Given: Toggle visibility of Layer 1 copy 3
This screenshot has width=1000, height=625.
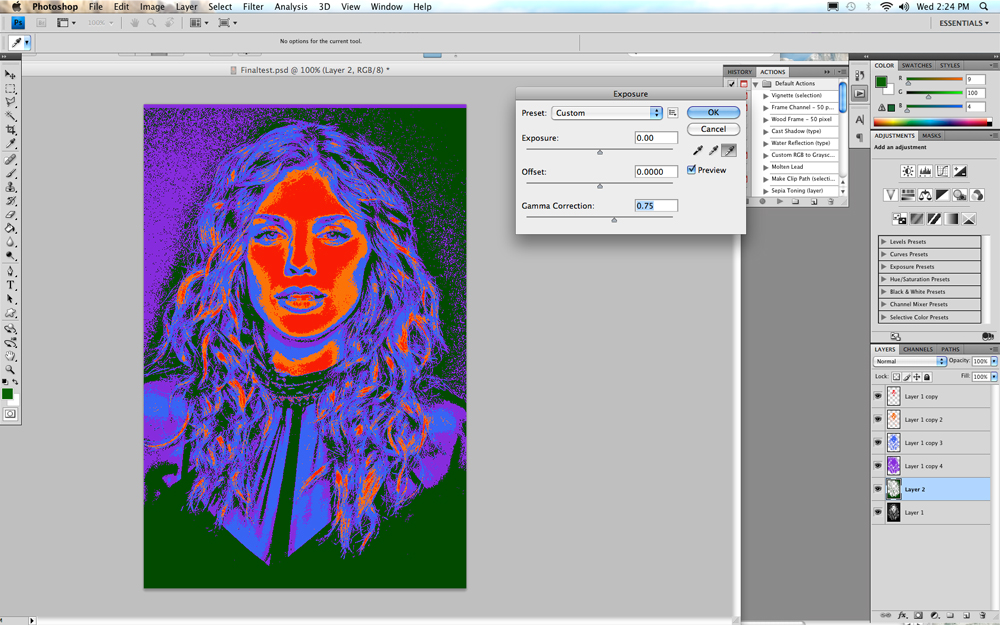Looking at the screenshot, I should [878, 443].
